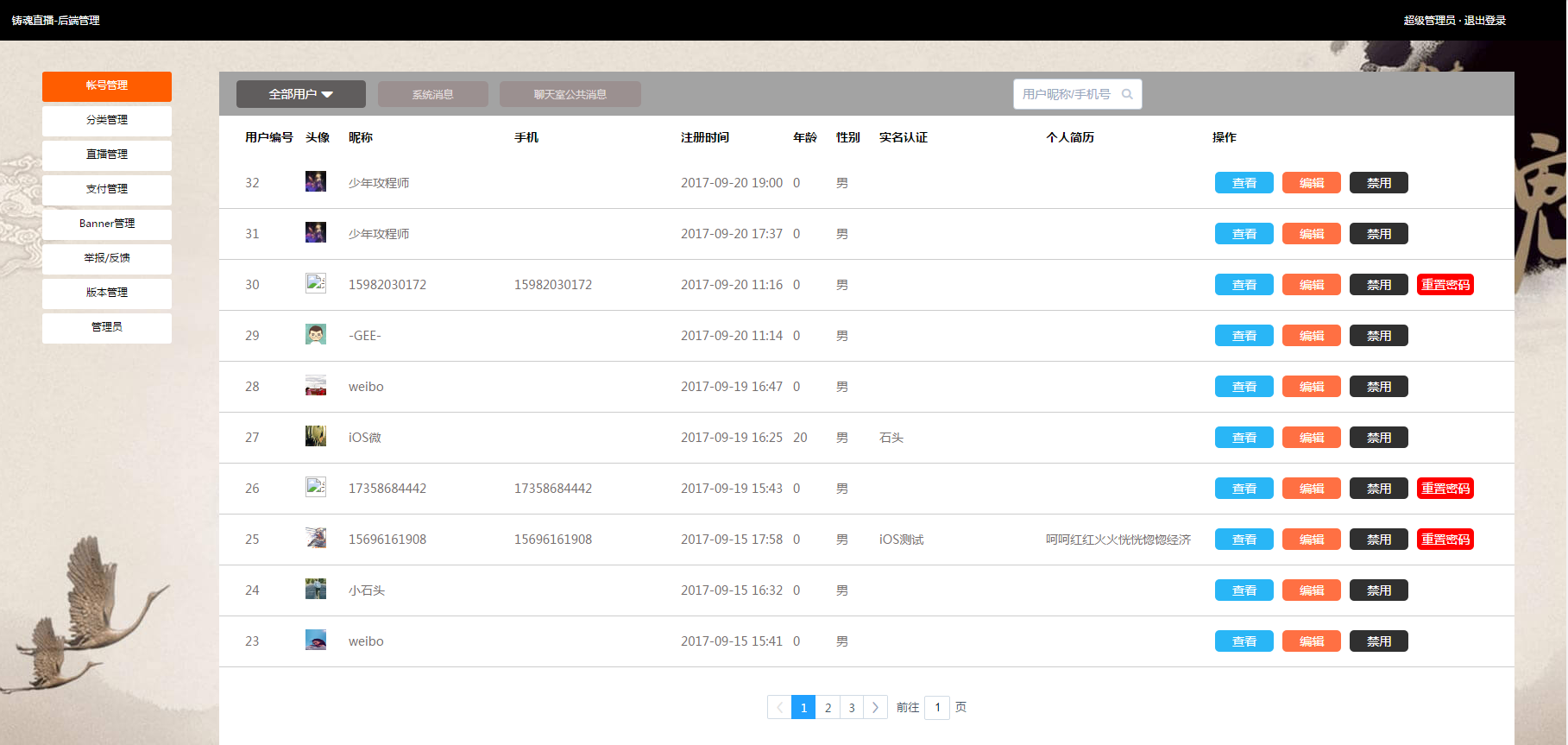Viewport: 1568px width, 745px height.
Task: Reset password for user 30
Action: 1445,285
